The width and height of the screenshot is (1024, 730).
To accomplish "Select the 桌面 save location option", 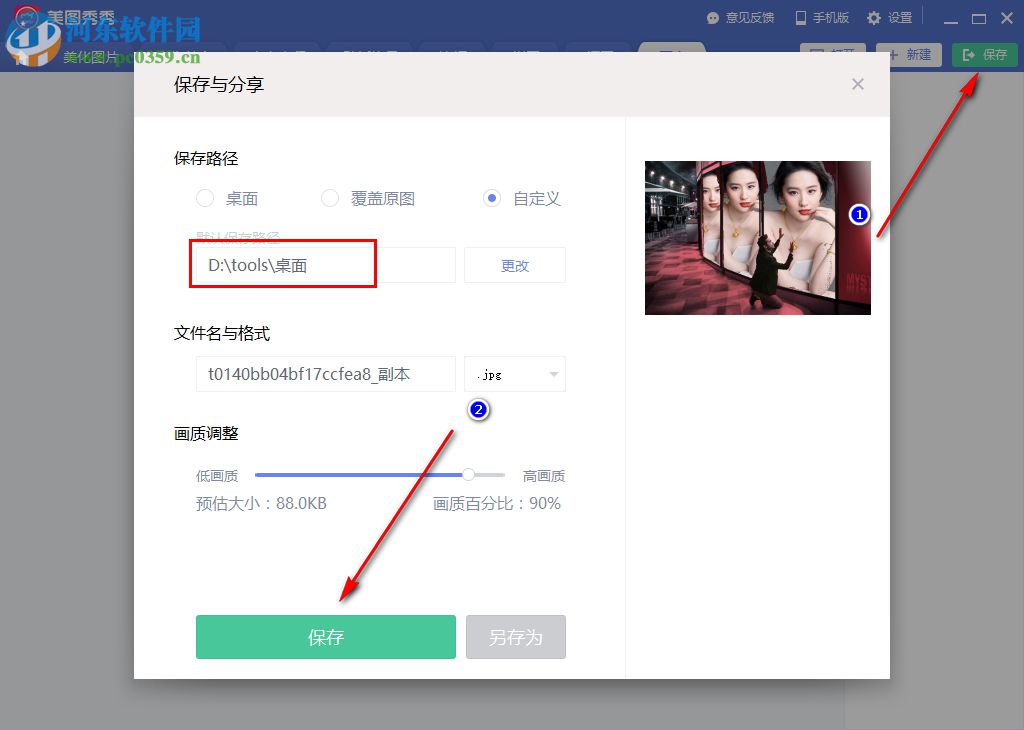I will [x=205, y=198].
